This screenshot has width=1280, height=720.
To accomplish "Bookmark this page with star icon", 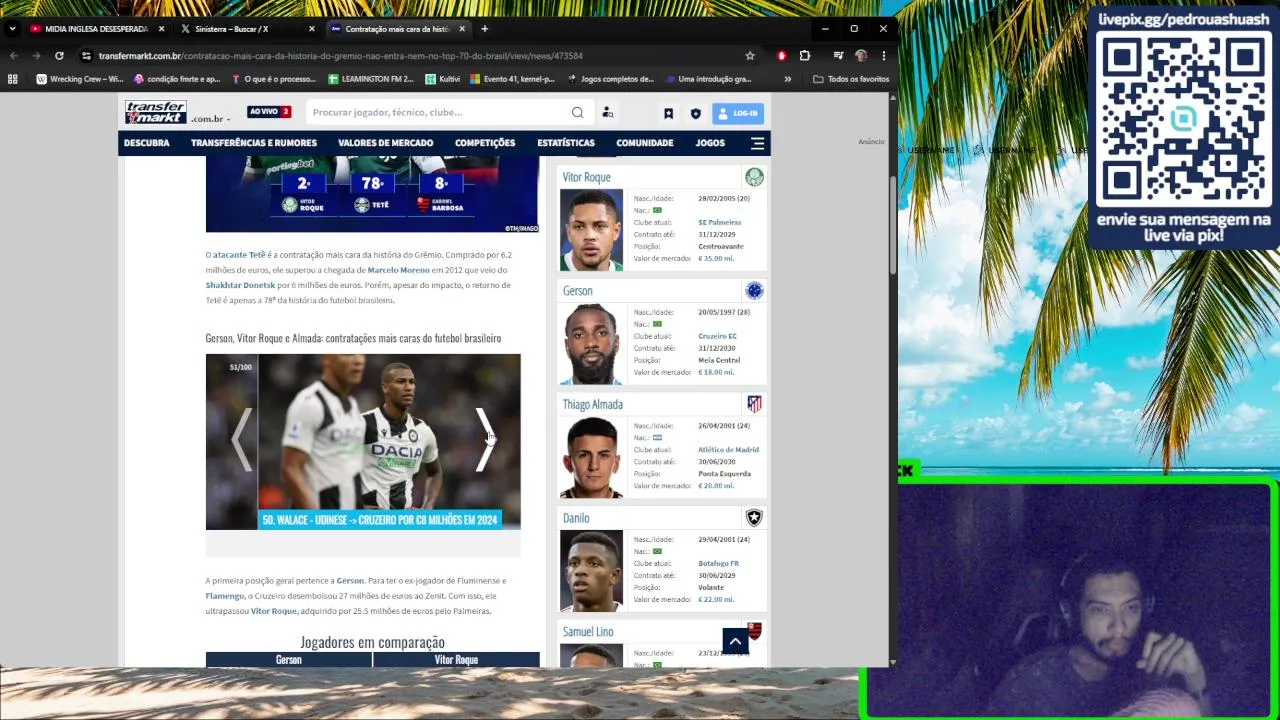I will pos(749,56).
